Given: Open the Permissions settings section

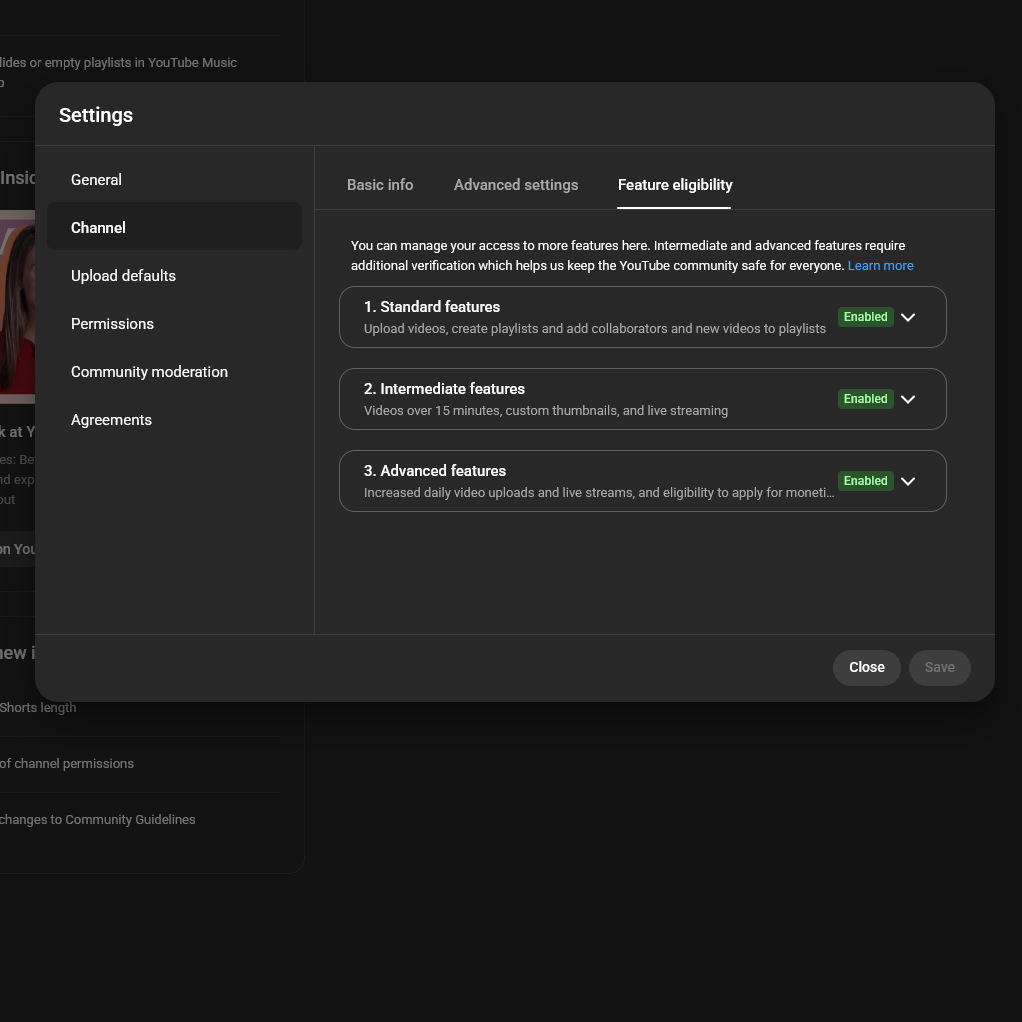Looking at the screenshot, I should (112, 324).
